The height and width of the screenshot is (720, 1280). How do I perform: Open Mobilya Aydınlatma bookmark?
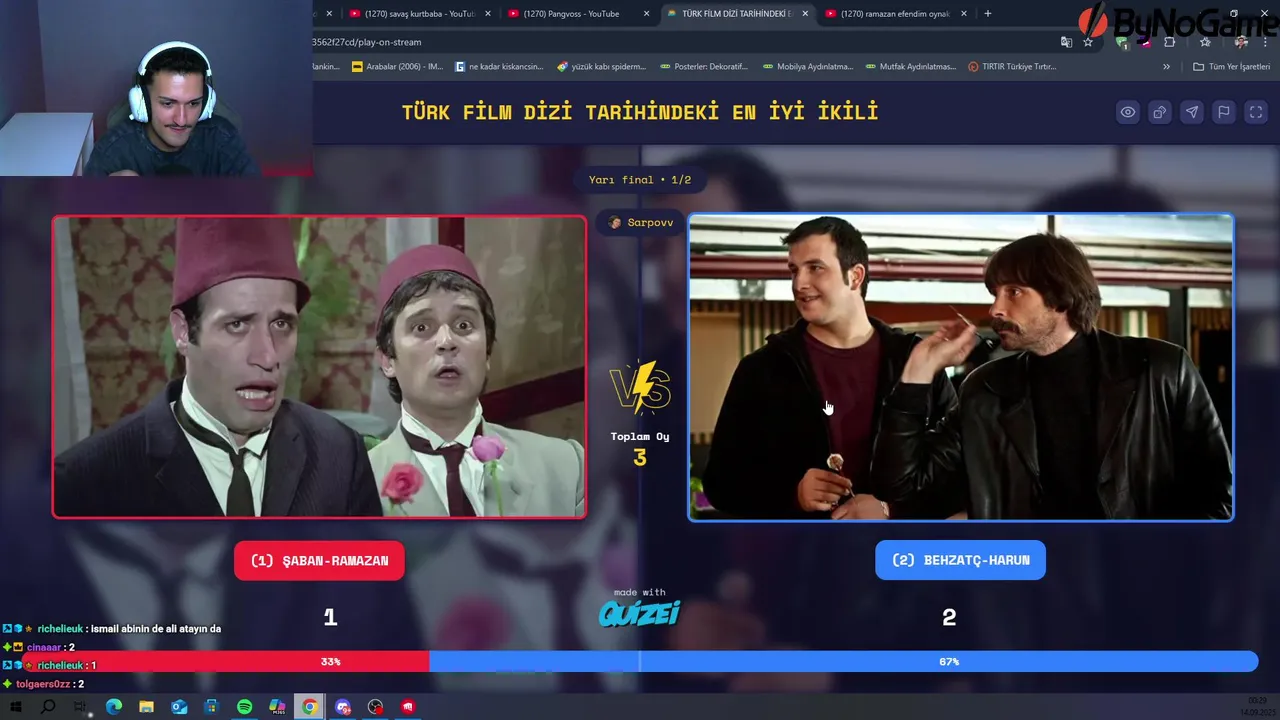[x=807, y=67]
